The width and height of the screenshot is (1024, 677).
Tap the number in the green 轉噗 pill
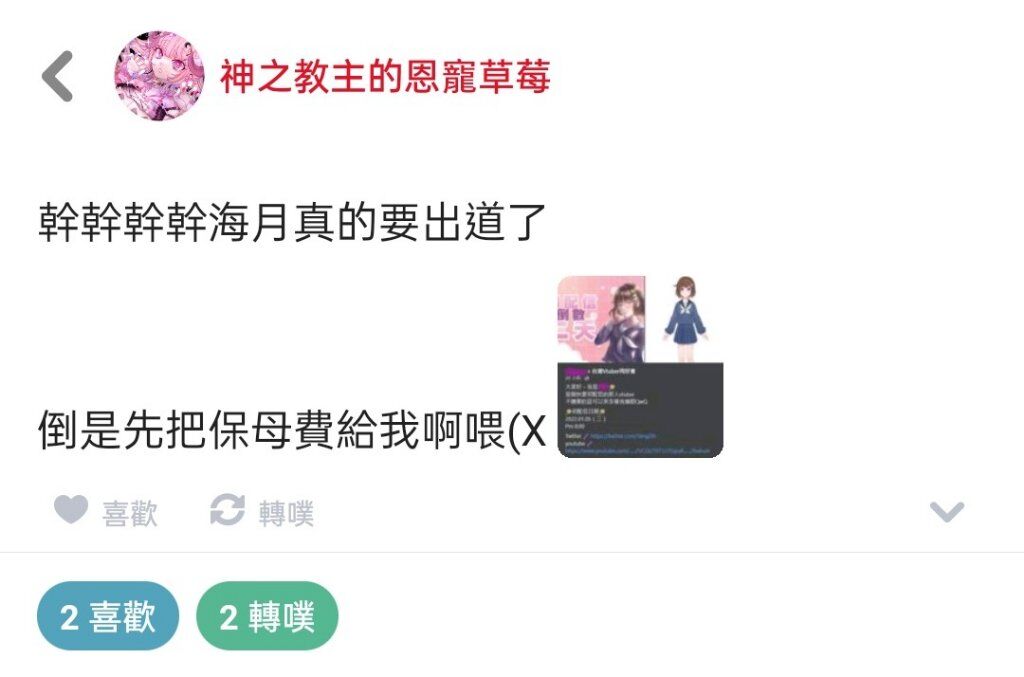coord(229,618)
